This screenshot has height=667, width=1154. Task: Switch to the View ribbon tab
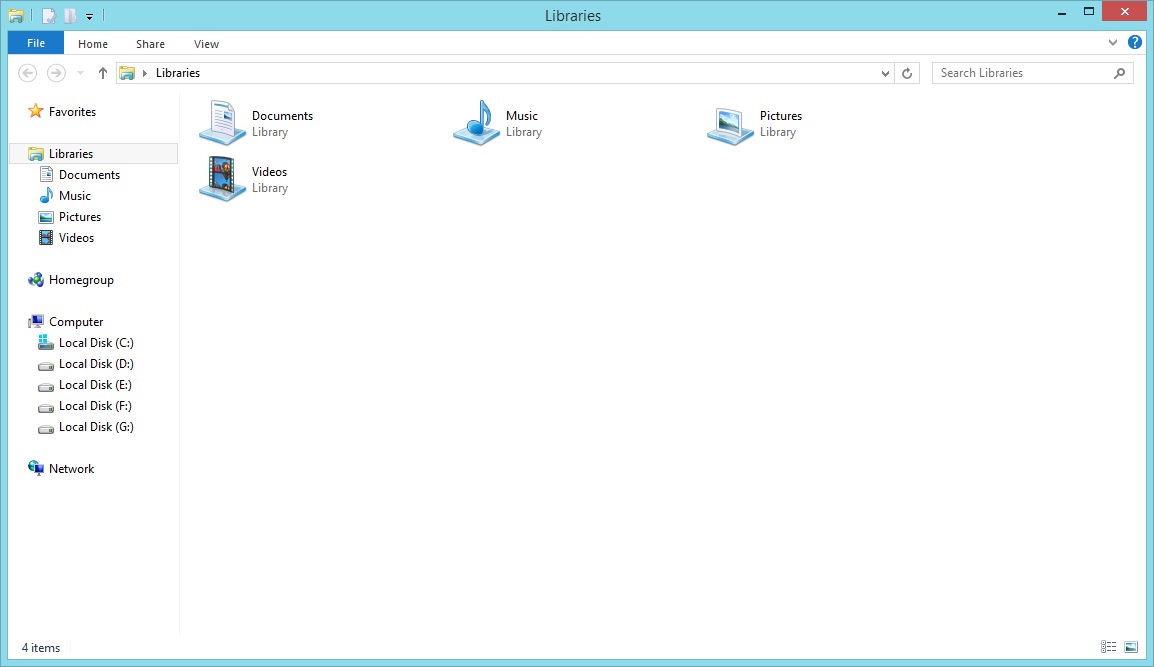206,43
